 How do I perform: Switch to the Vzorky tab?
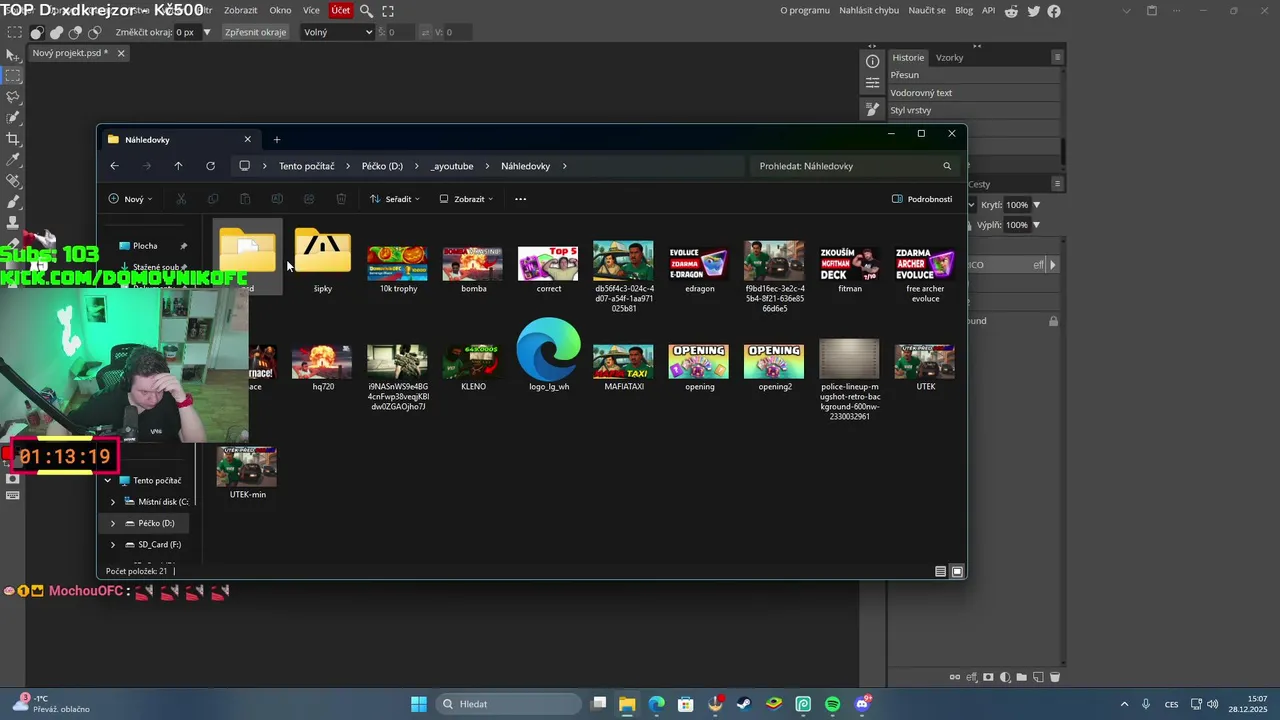coord(949,57)
